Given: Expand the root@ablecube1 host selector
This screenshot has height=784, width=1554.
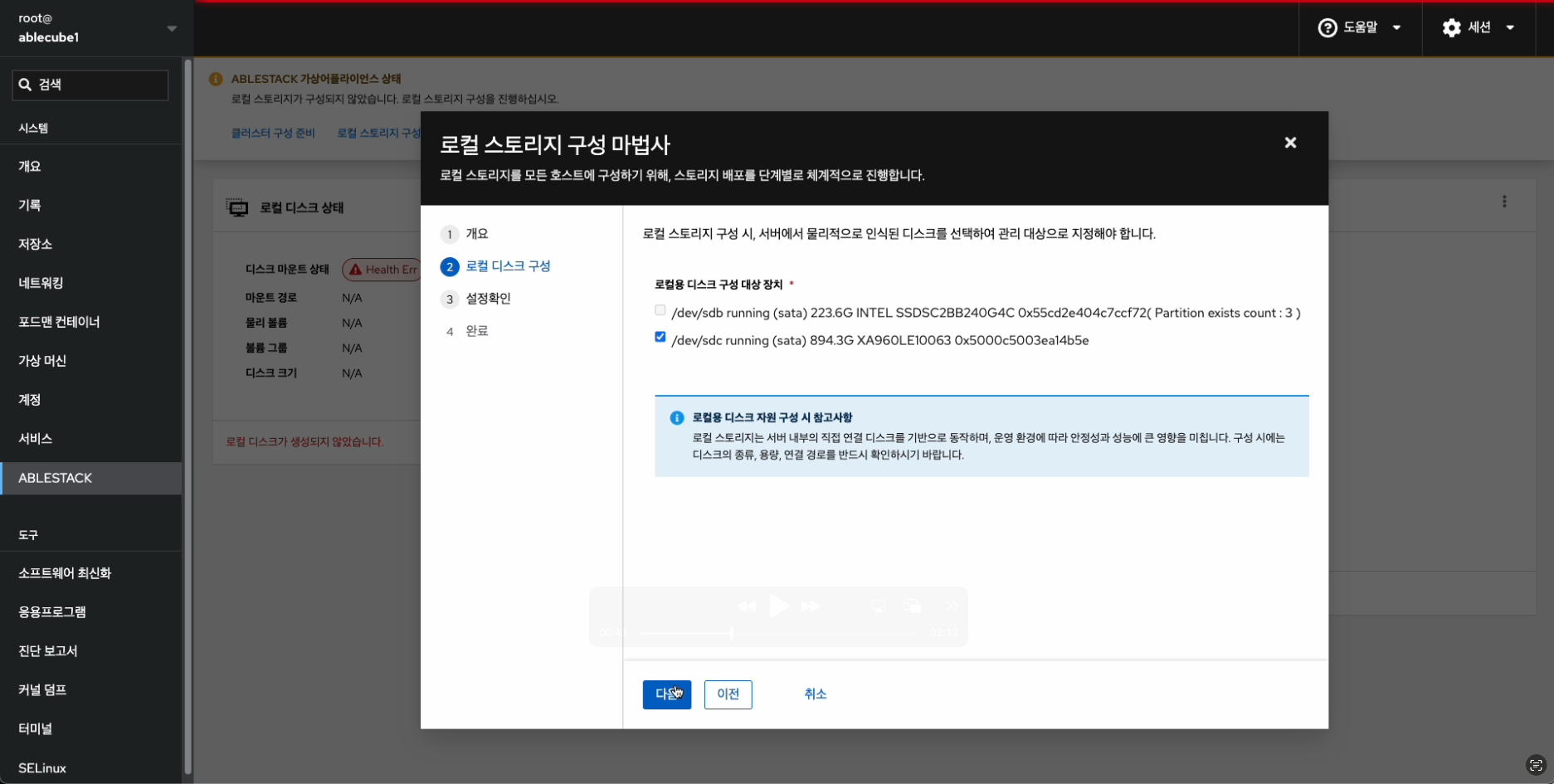Looking at the screenshot, I should pyautogui.click(x=172, y=28).
